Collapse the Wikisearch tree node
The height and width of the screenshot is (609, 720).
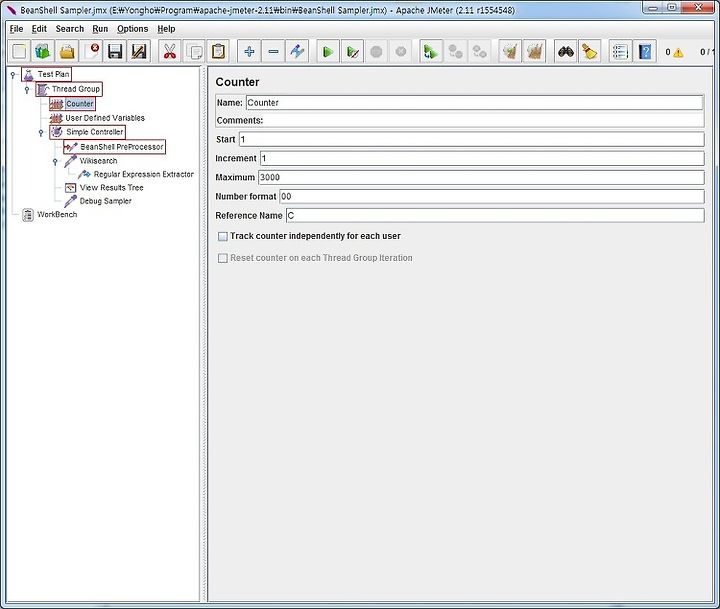pyautogui.click(x=55, y=161)
